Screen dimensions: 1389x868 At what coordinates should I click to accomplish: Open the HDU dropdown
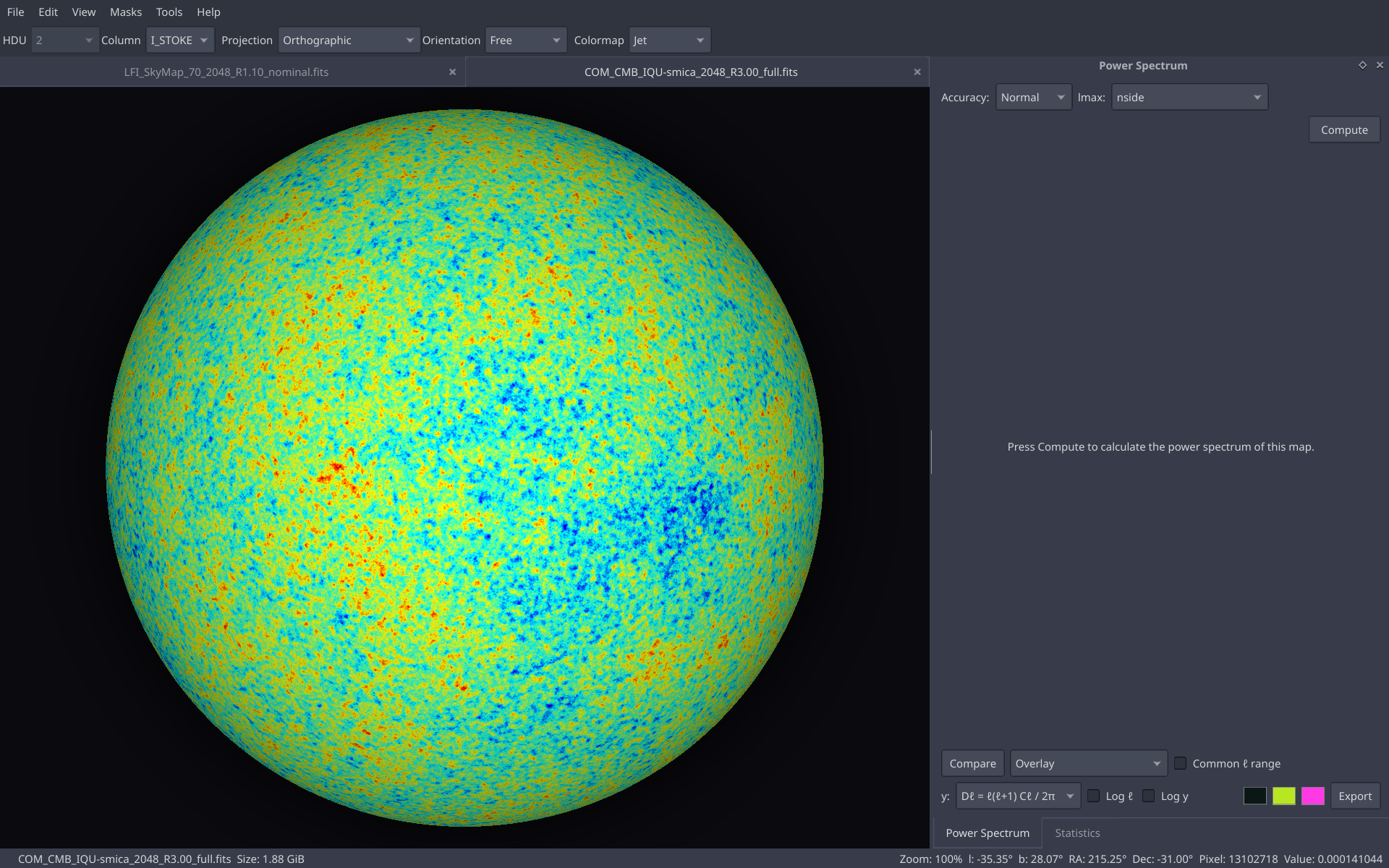click(64, 41)
